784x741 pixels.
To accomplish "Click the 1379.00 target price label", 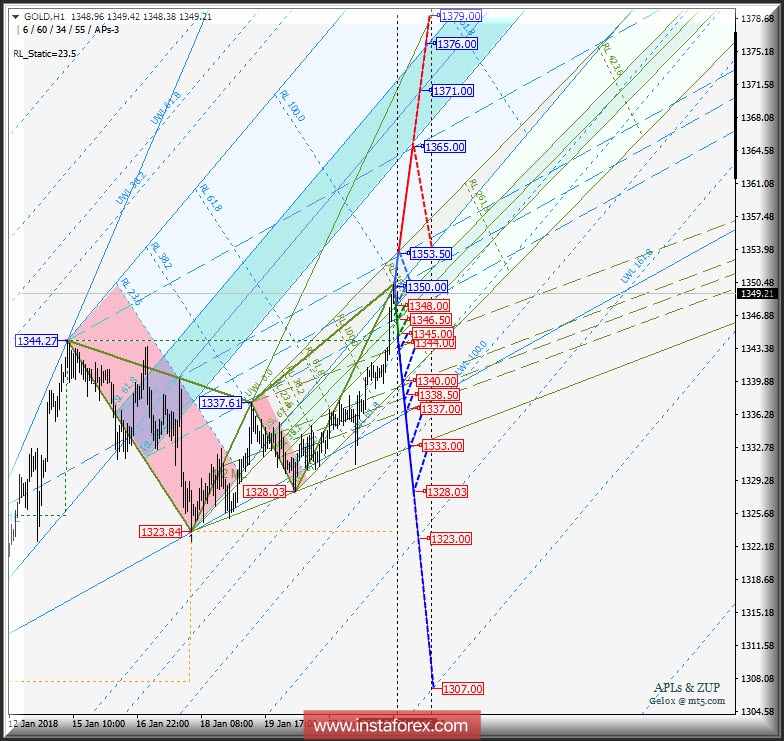I will pos(460,16).
